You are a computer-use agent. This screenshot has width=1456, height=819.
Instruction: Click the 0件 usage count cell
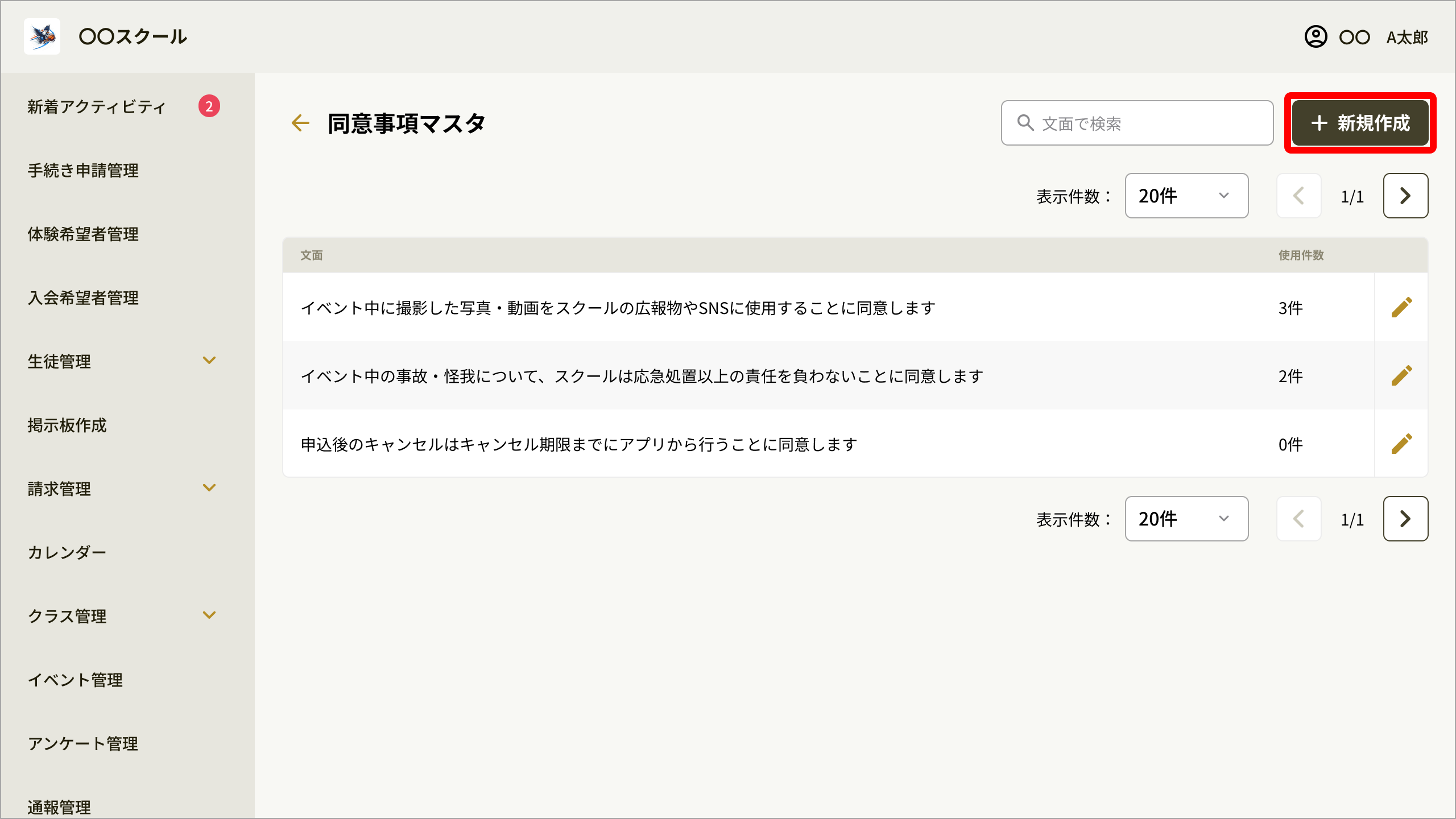(1290, 444)
